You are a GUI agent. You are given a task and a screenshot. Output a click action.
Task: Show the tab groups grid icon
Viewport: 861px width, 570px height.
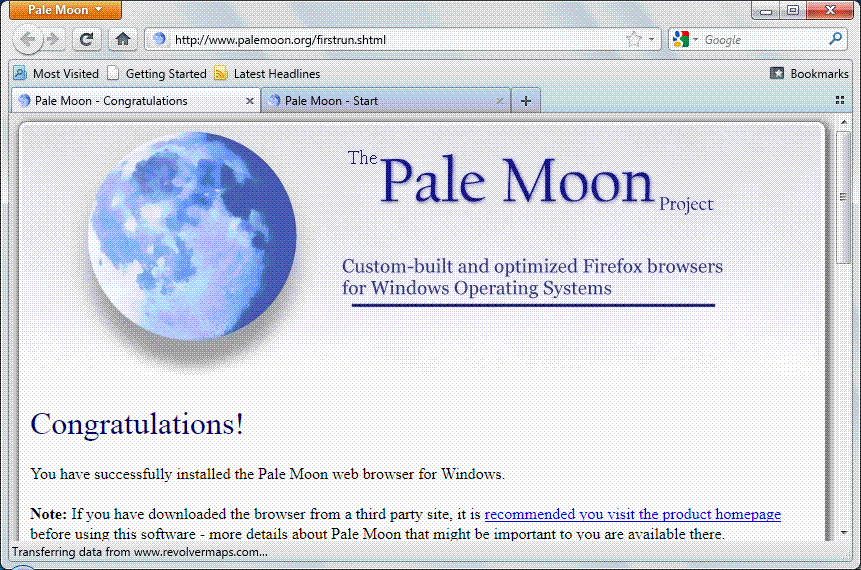click(840, 101)
